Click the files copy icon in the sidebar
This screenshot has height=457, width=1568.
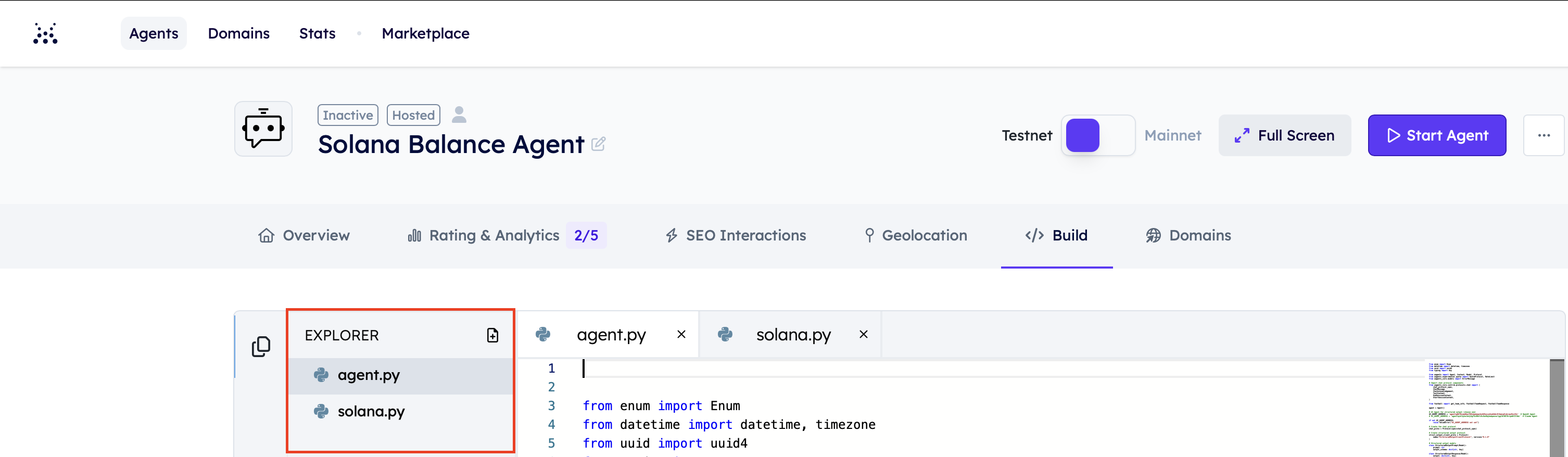pyautogui.click(x=261, y=346)
